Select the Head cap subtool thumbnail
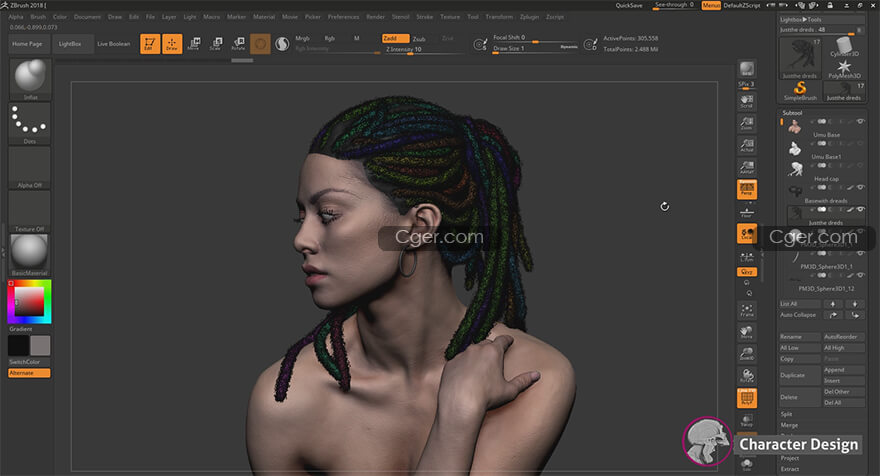The width and height of the screenshot is (880, 476). [x=795, y=171]
